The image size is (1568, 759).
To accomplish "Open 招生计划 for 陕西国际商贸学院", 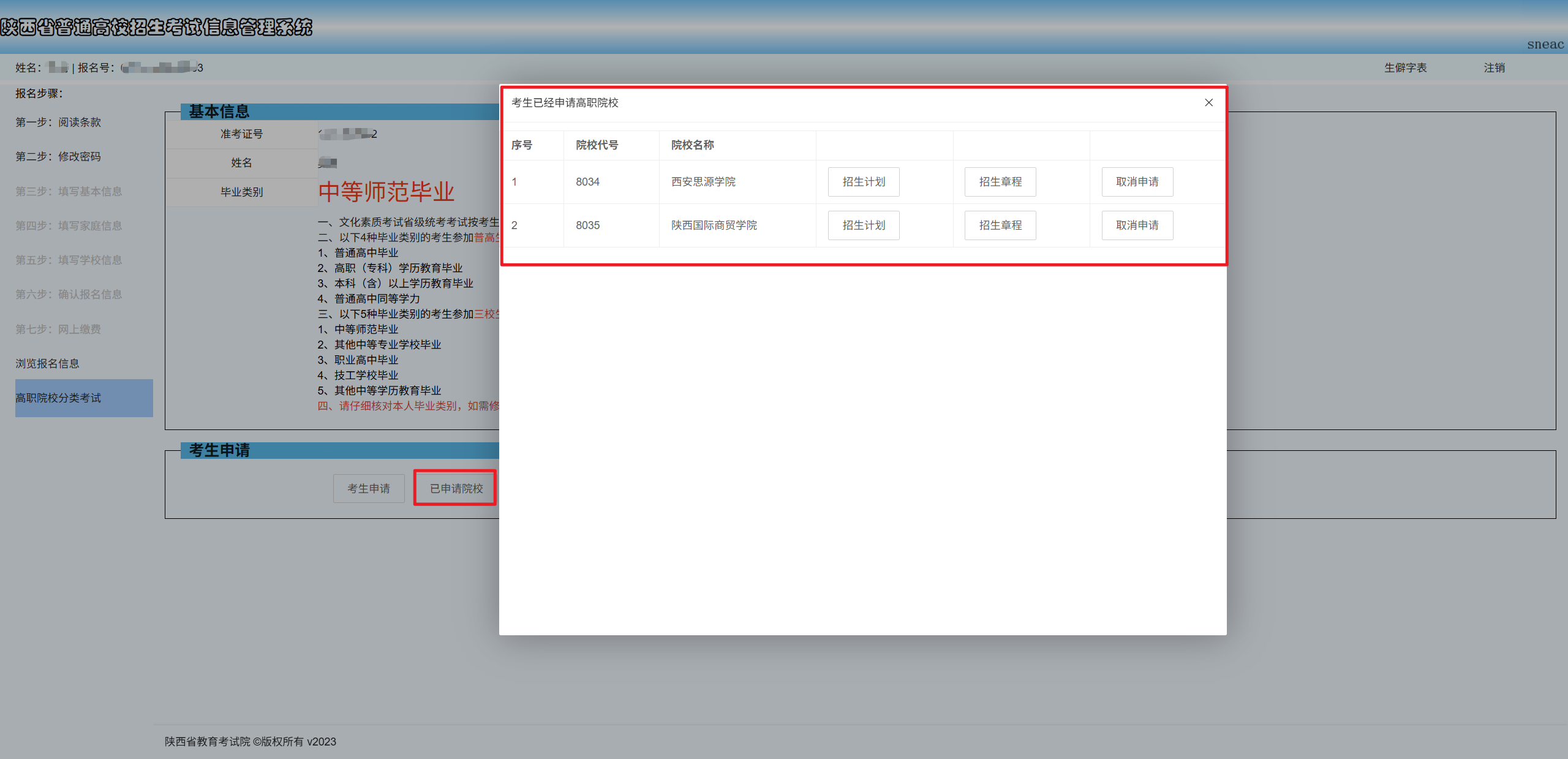I will click(863, 225).
